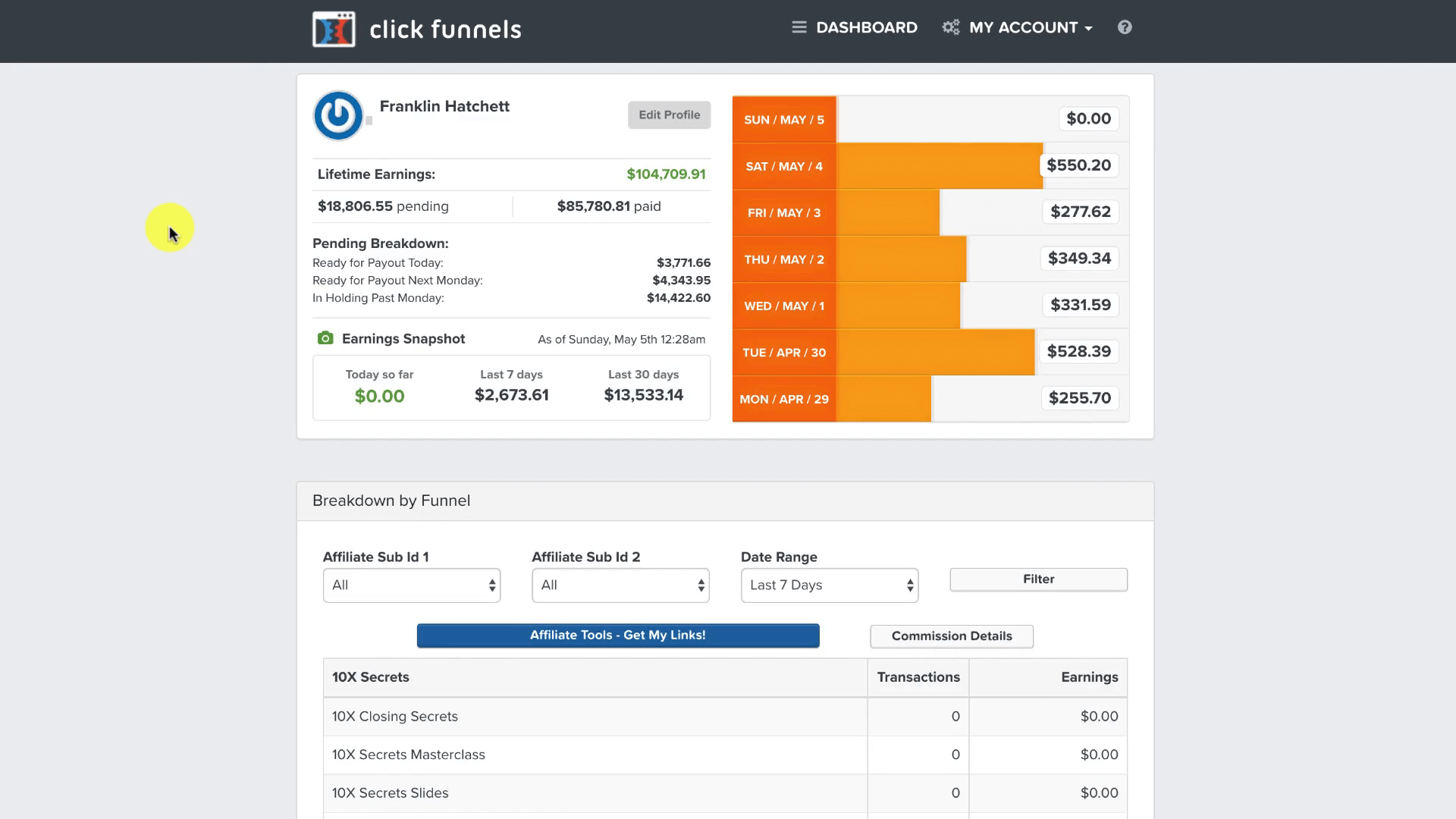Click the $85,780.81 paid amount

593,206
